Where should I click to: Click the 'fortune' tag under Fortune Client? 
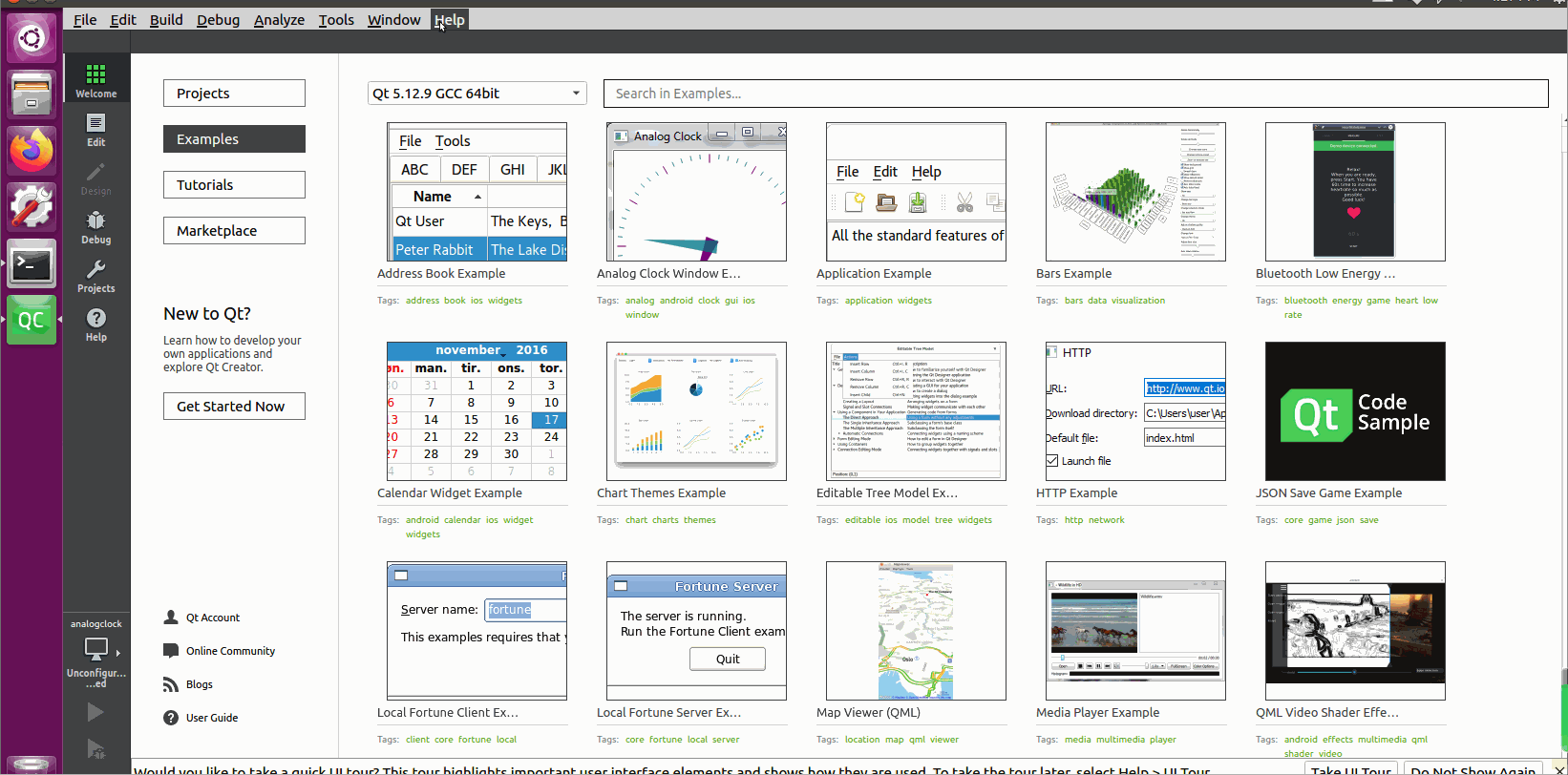474,740
